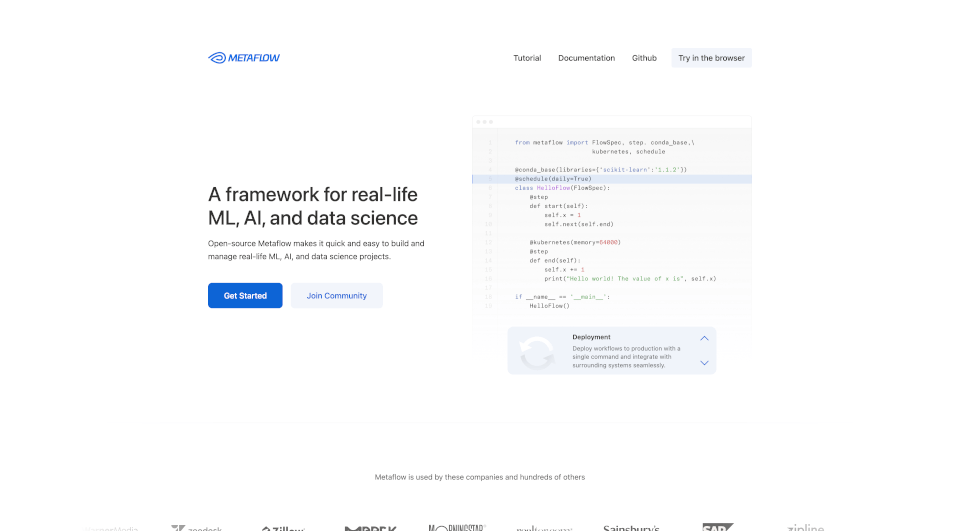Image resolution: width=960 pixels, height=531 pixels.
Task: Click the Metaflow logo in the header
Action: [x=244, y=58]
